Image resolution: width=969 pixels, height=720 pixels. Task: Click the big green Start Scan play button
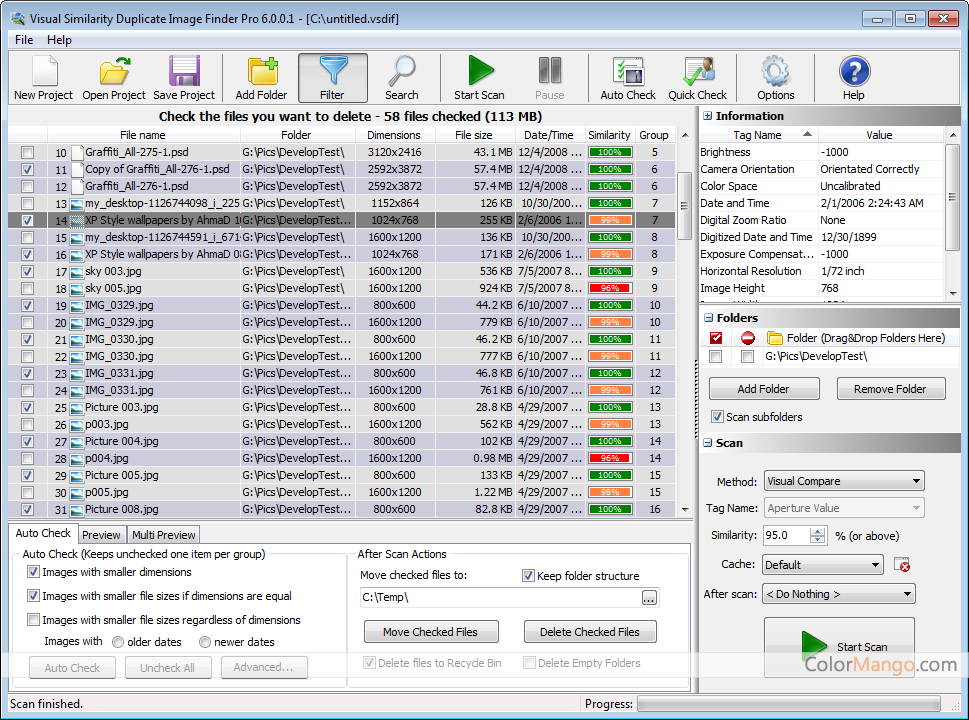pyautogui.click(x=839, y=647)
